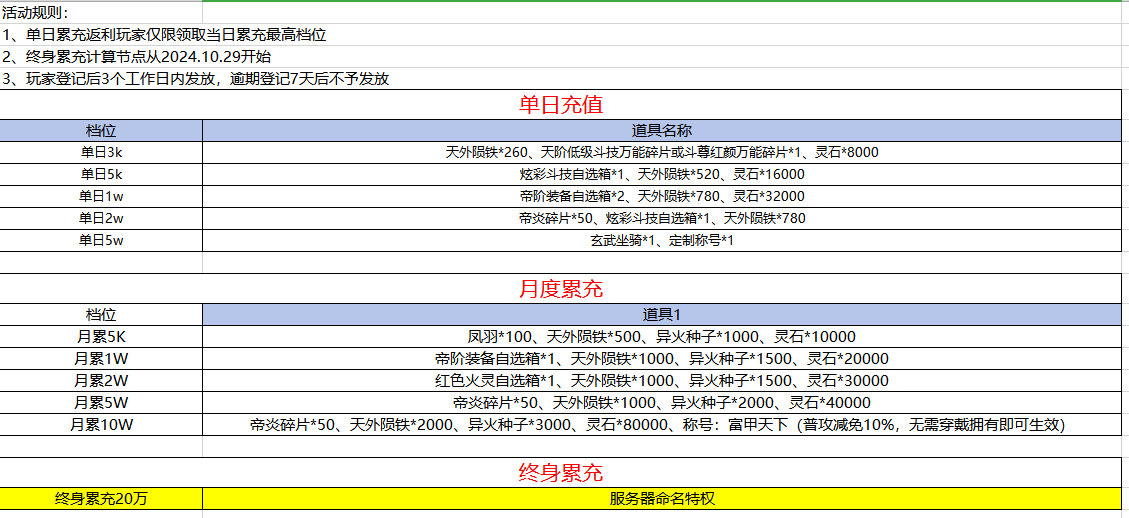The height and width of the screenshot is (518, 1129).
Task: Select the 单日2w tier cell
Action: point(101,218)
